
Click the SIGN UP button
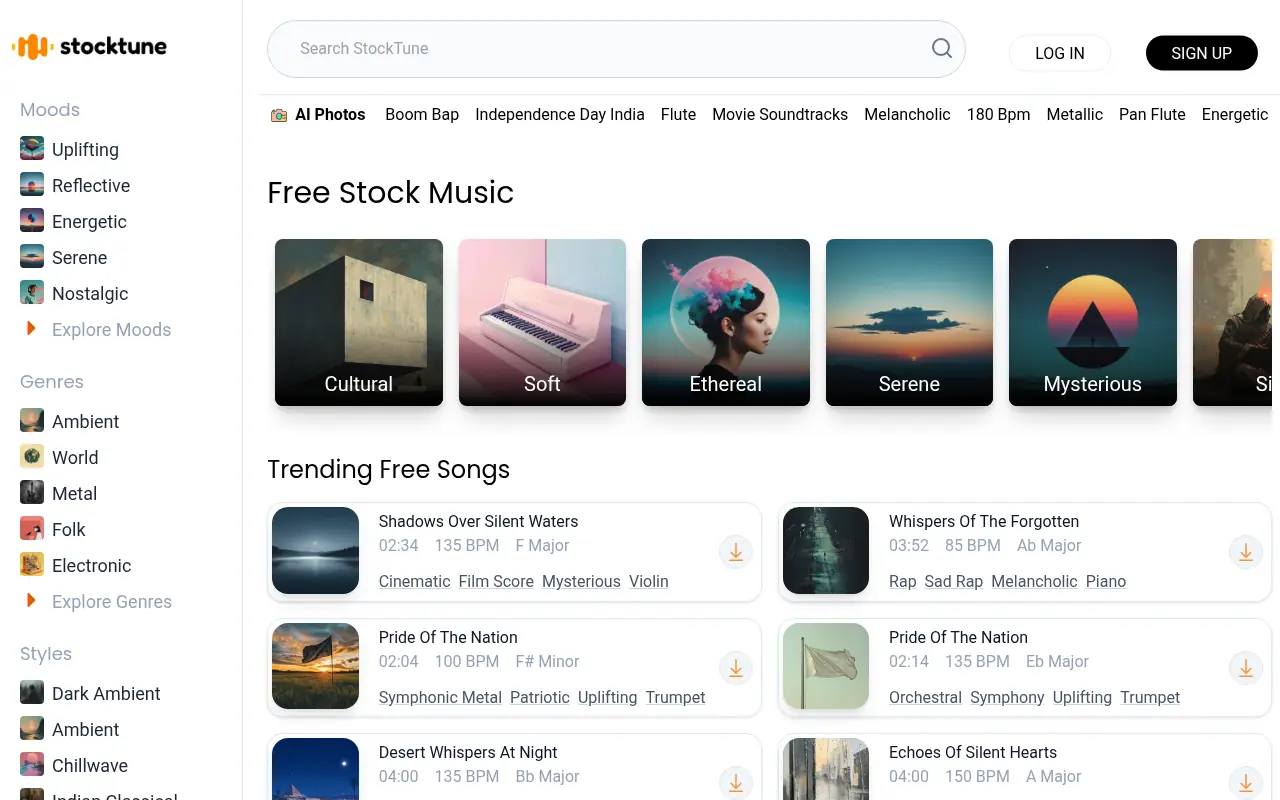click(1201, 53)
